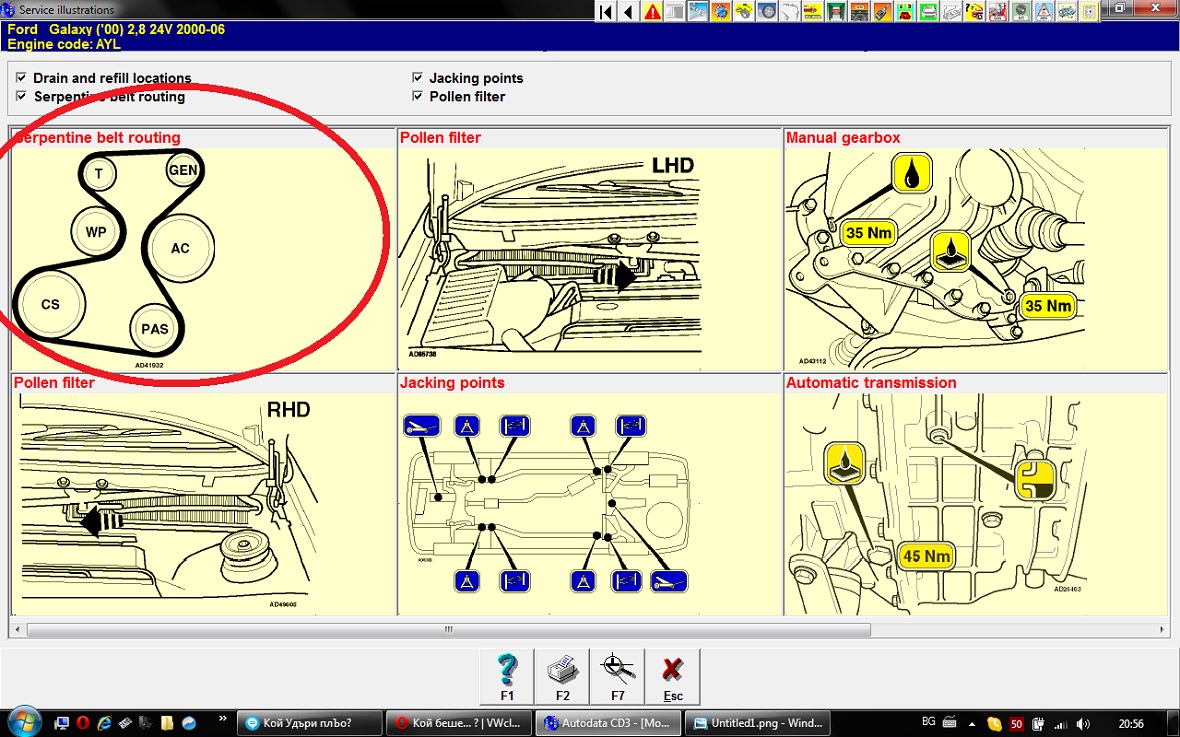Toggle the Serpentine belt routing checkbox
This screenshot has width=1180, height=737.
click(21, 96)
